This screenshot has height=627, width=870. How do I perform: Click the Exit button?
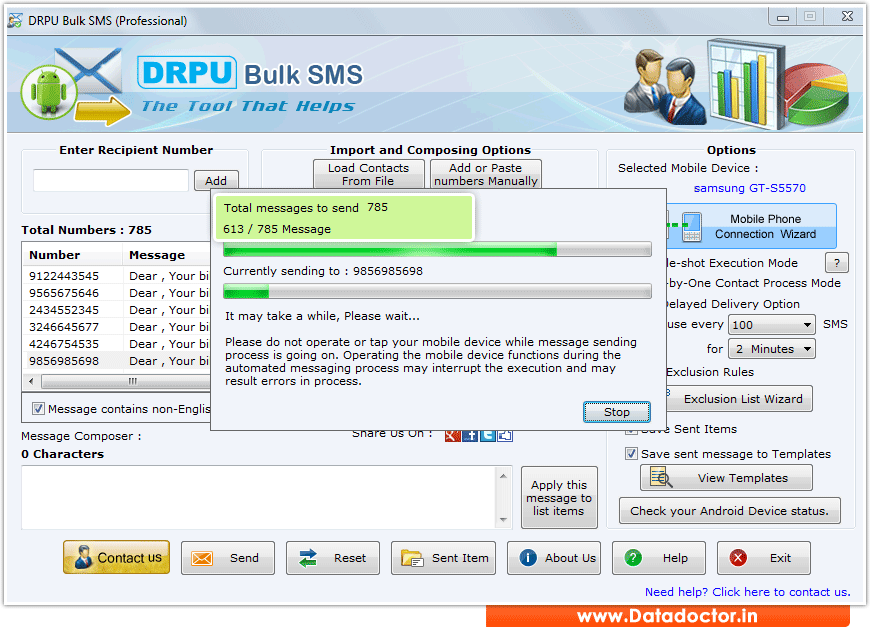pyautogui.click(x=763, y=558)
